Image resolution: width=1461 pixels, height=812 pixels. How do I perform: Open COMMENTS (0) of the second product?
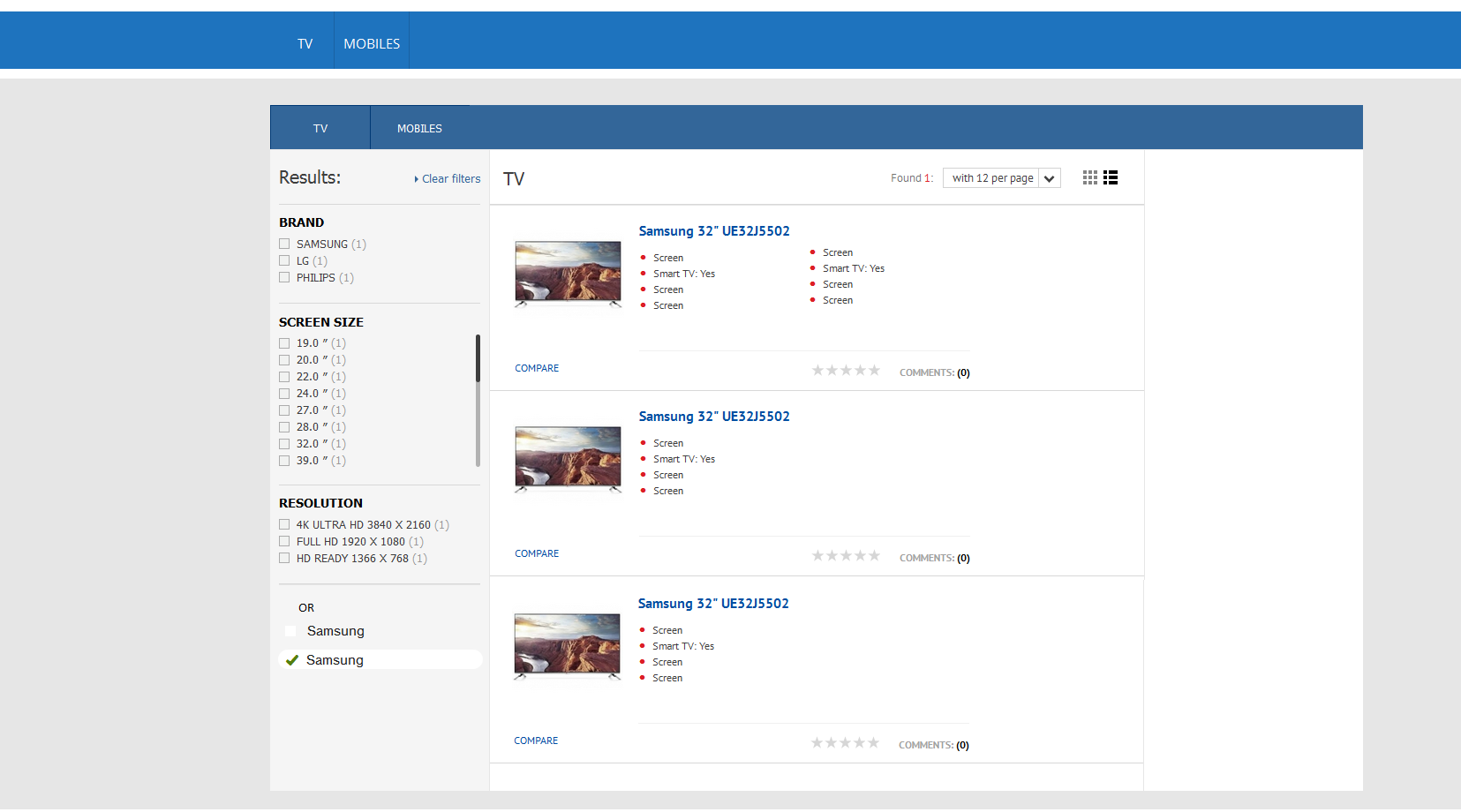(x=935, y=558)
